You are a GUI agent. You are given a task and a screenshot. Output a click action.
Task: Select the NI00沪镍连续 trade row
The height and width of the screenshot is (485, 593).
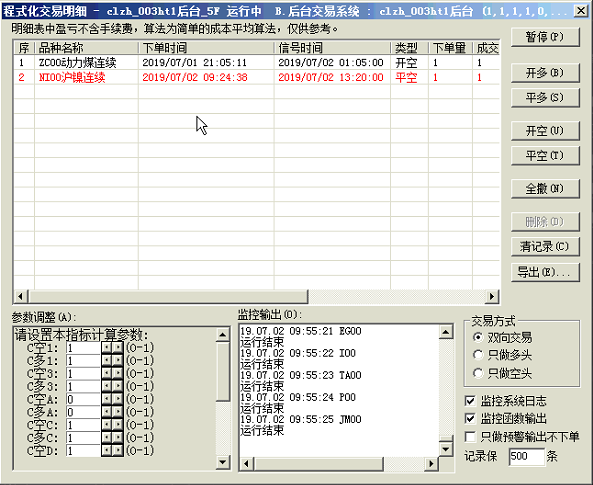256,78
